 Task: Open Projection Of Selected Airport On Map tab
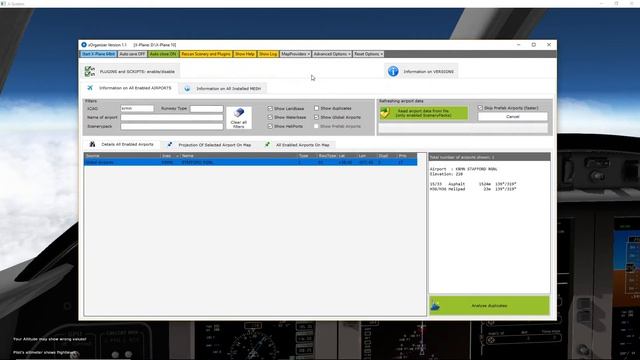pyautogui.click(x=210, y=144)
